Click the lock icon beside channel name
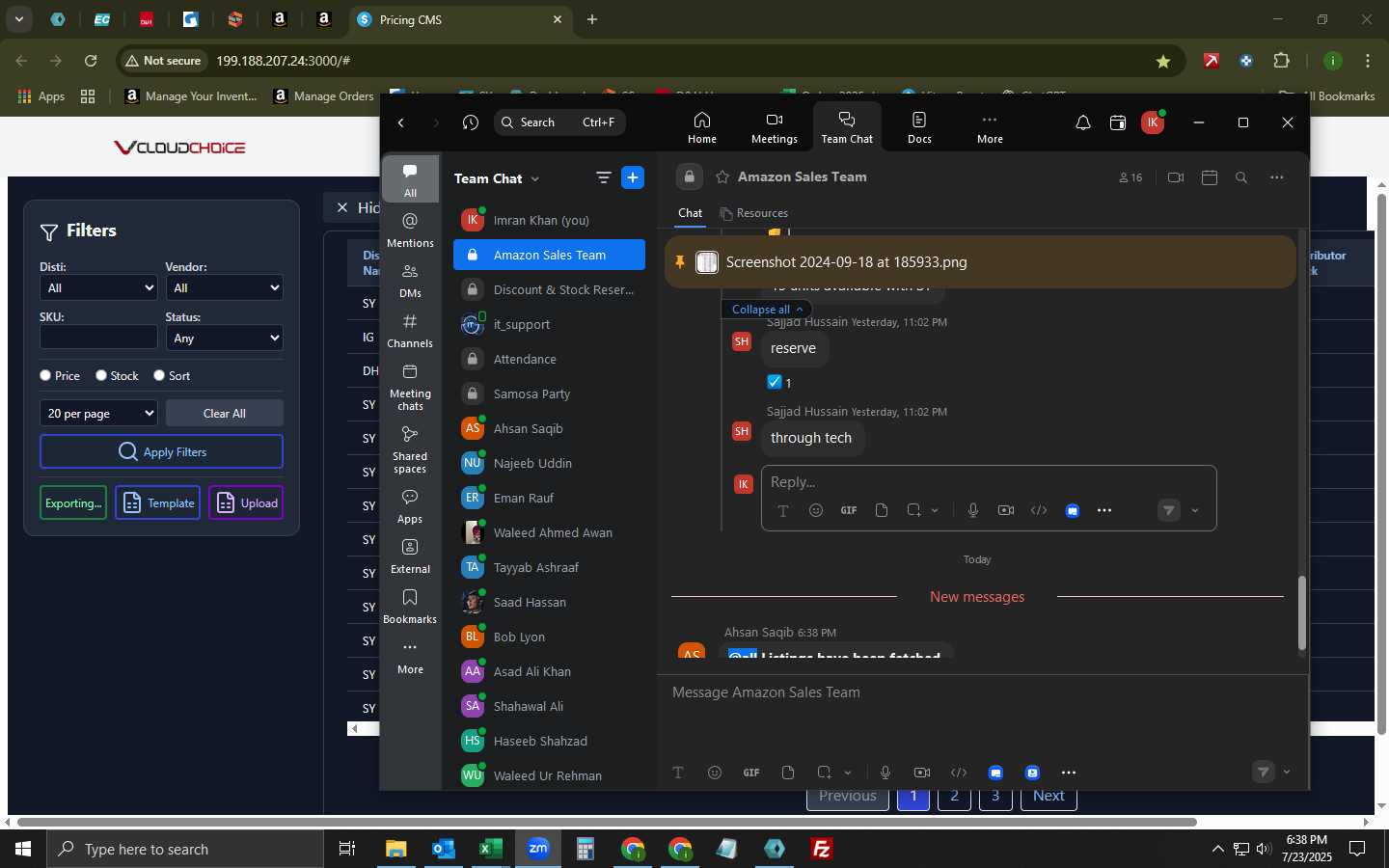The width and height of the screenshot is (1389, 868). (689, 176)
